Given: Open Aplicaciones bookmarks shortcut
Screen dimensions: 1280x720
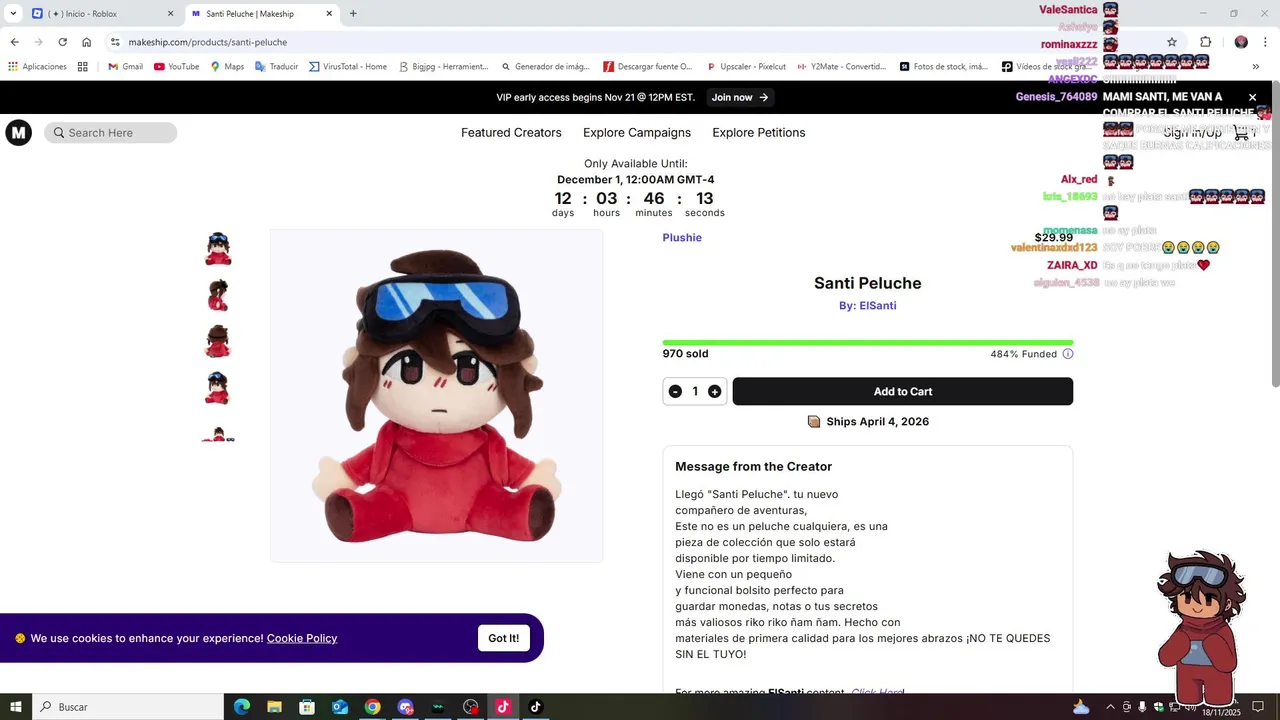Looking at the screenshot, I should tap(38, 67).
